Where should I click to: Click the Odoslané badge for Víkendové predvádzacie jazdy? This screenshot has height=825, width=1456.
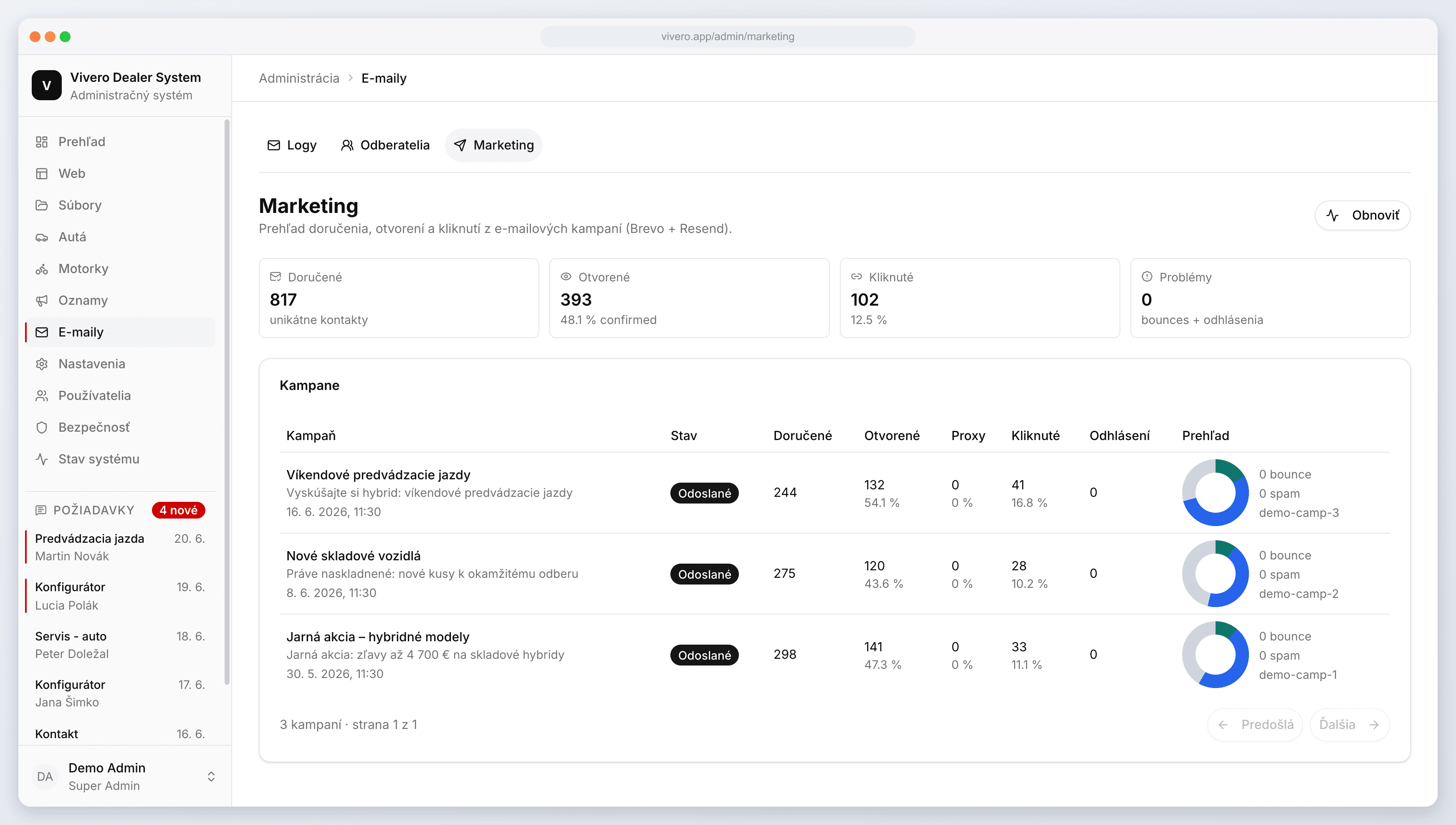(704, 493)
